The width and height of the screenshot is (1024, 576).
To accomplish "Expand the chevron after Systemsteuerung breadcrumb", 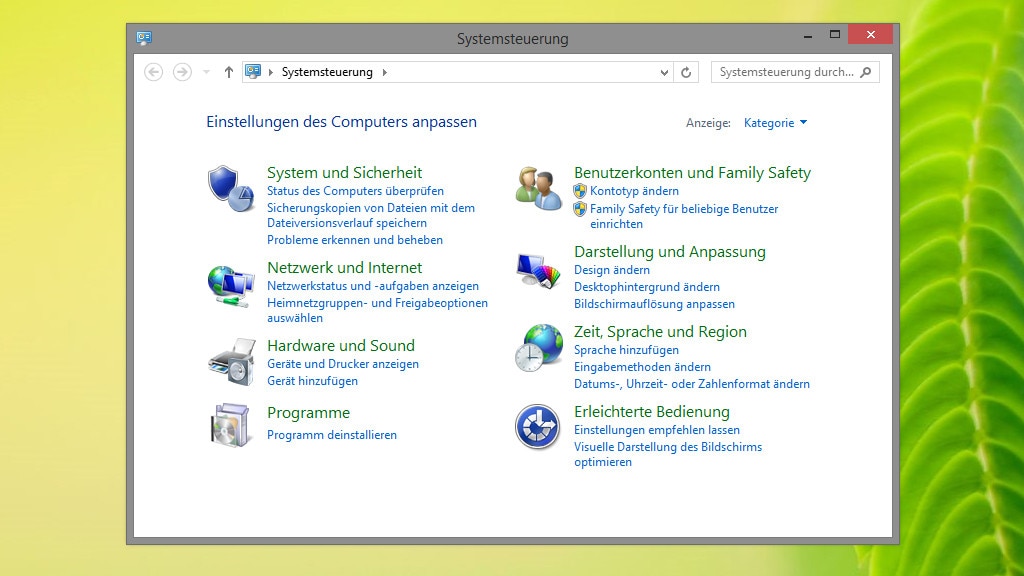I will [x=385, y=72].
